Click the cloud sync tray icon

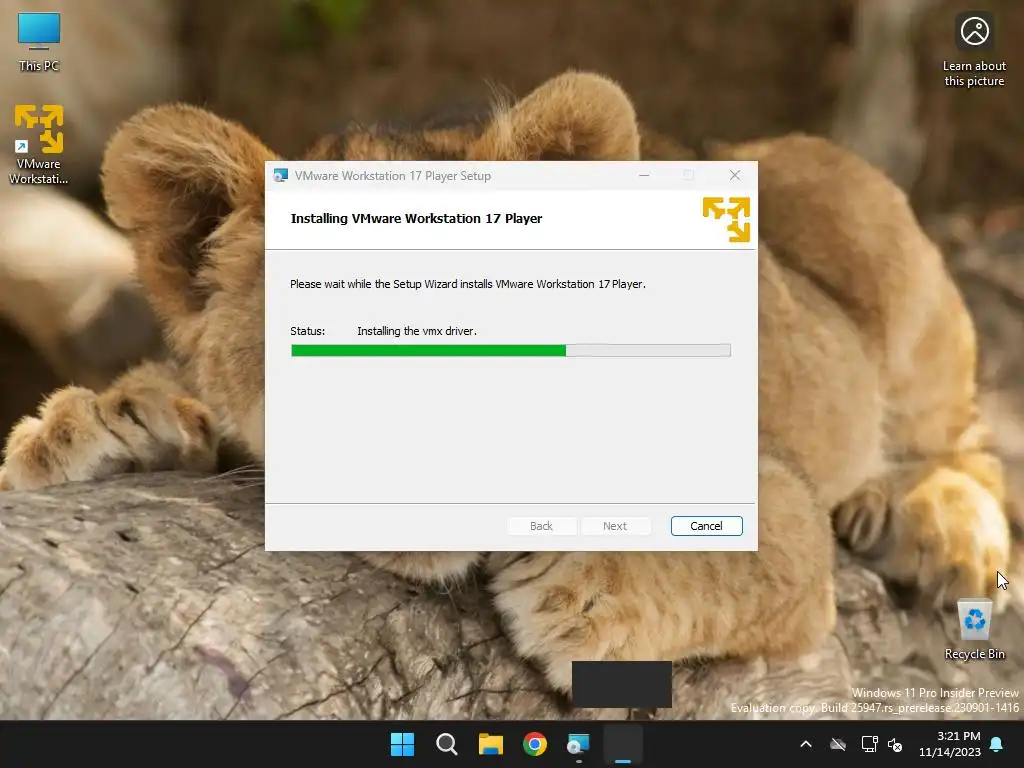click(x=838, y=744)
